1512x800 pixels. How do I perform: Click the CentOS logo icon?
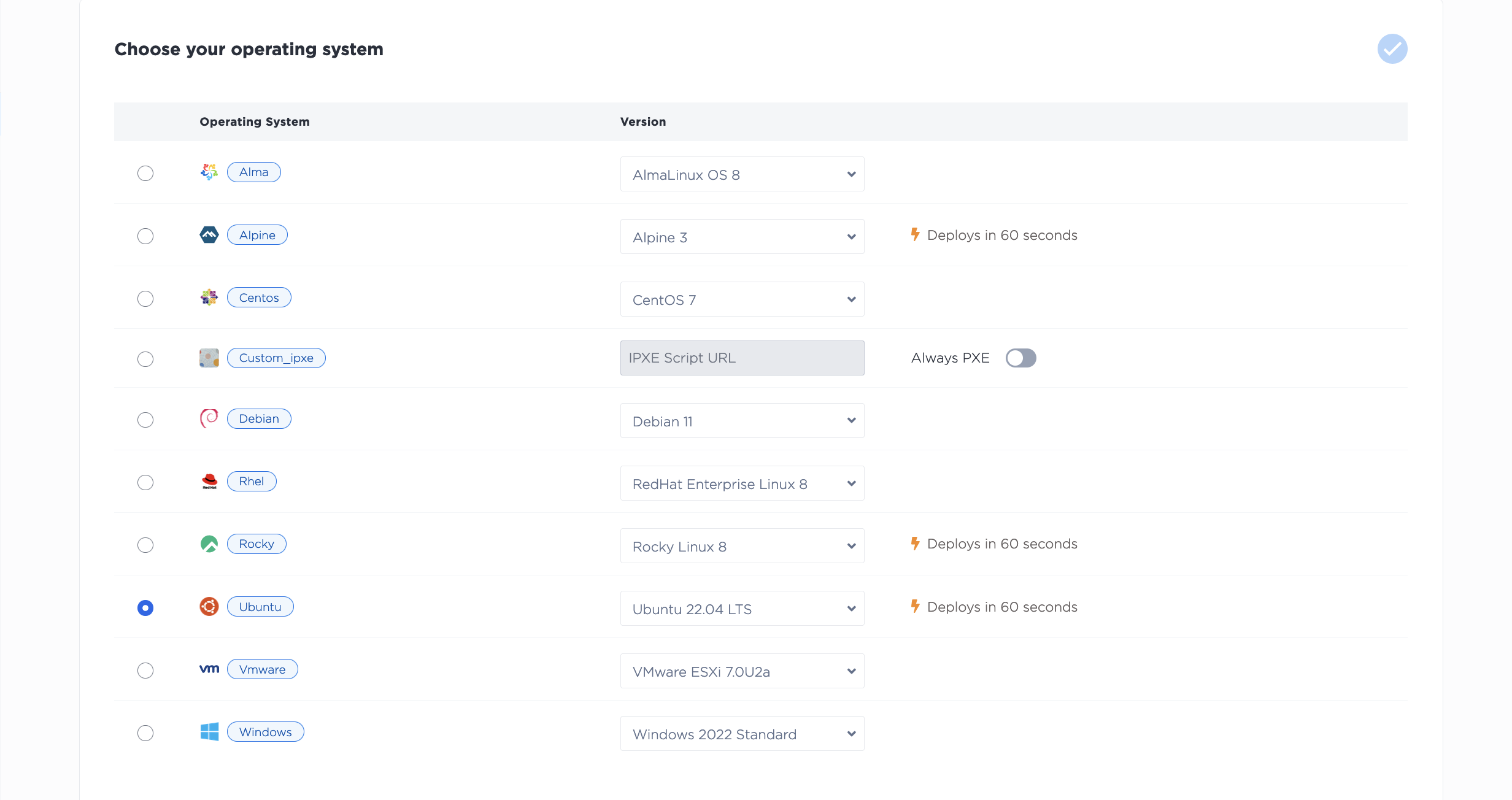point(209,298)
